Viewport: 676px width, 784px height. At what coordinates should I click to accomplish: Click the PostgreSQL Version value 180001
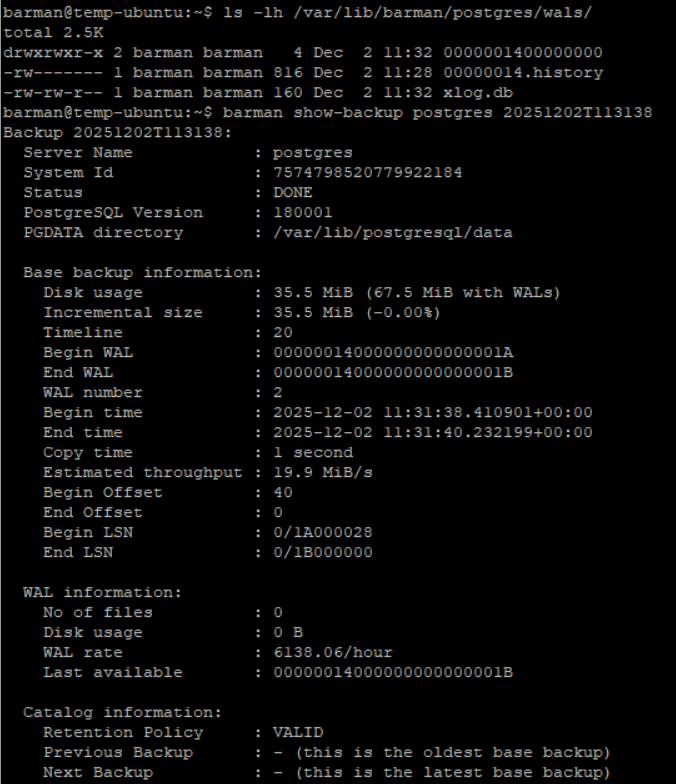tap(302, 213)
